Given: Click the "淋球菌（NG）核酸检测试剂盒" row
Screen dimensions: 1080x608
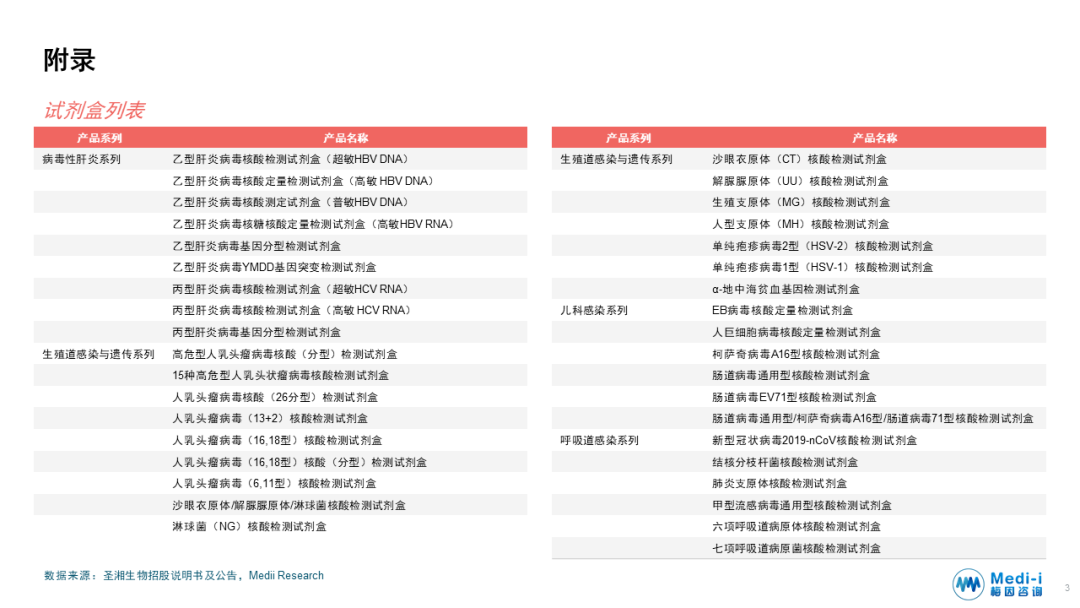Looking at the screenshot, I should 249,527.
